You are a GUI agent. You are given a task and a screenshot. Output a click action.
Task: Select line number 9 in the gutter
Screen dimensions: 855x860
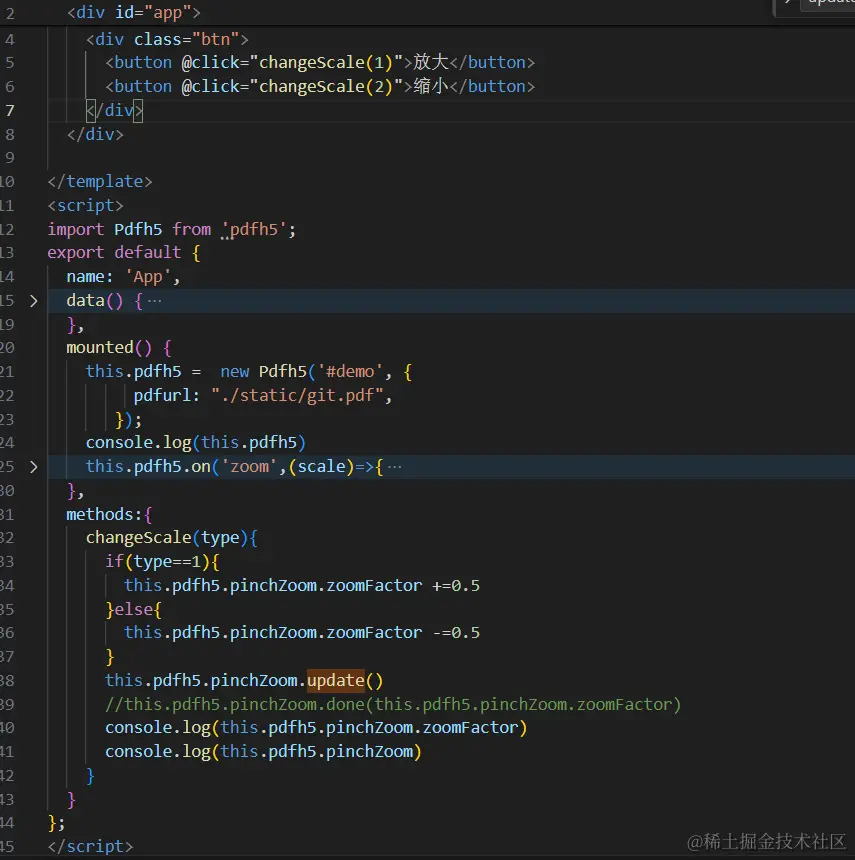tap(10, 158)
